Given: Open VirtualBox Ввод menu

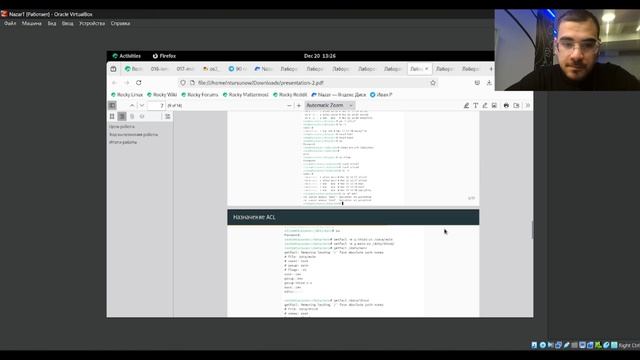Looking at the screenshot, I should [x=67, y=23].
